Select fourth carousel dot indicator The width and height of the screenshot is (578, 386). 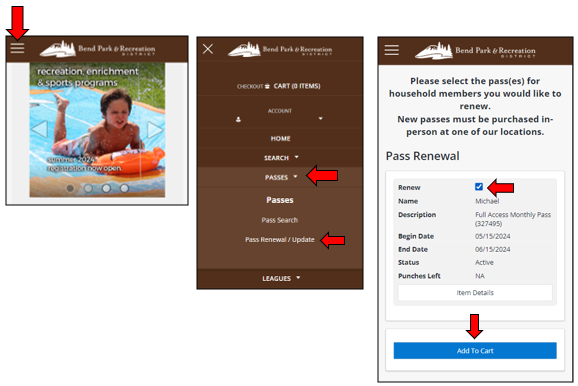tap(125, 188)
